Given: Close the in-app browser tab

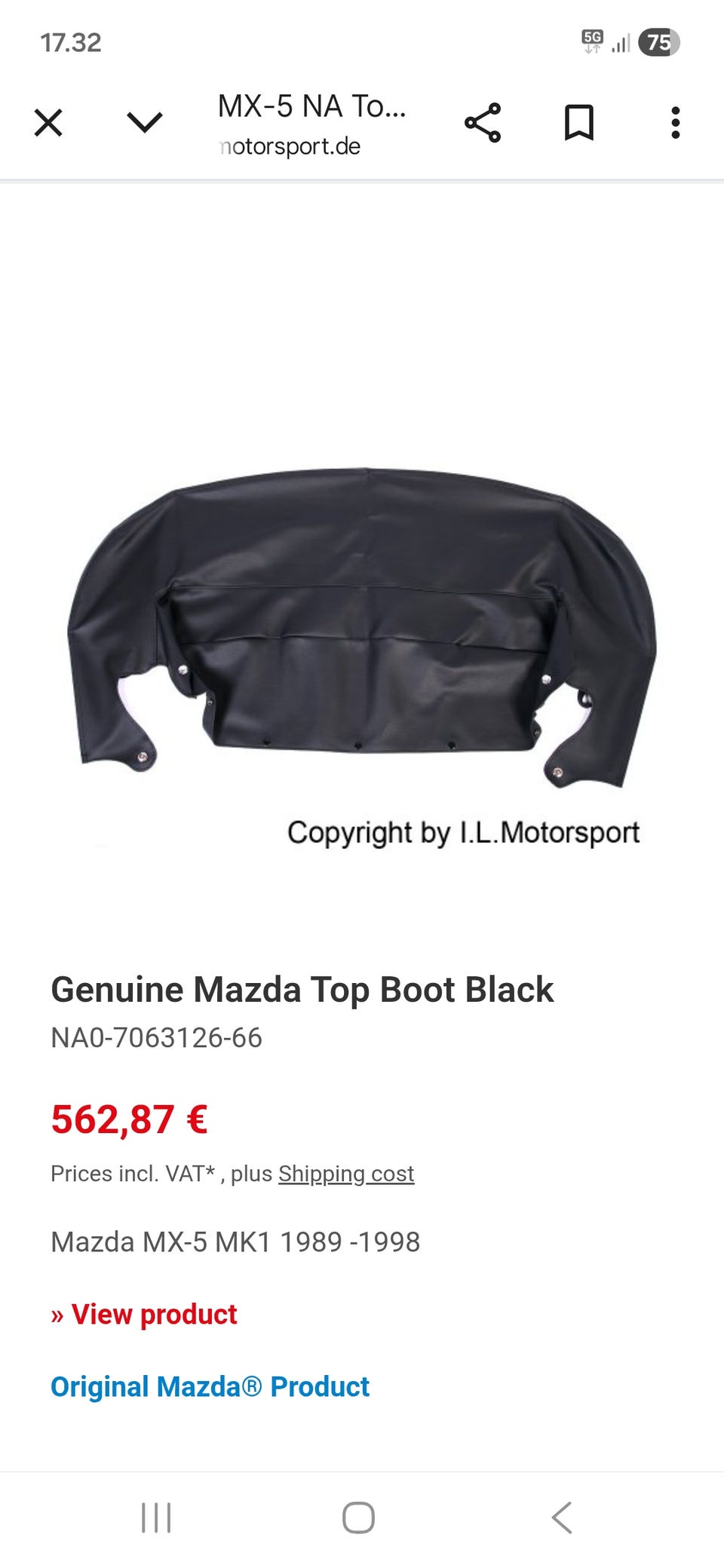Looking at the screenshot, I should coord(48,122).
